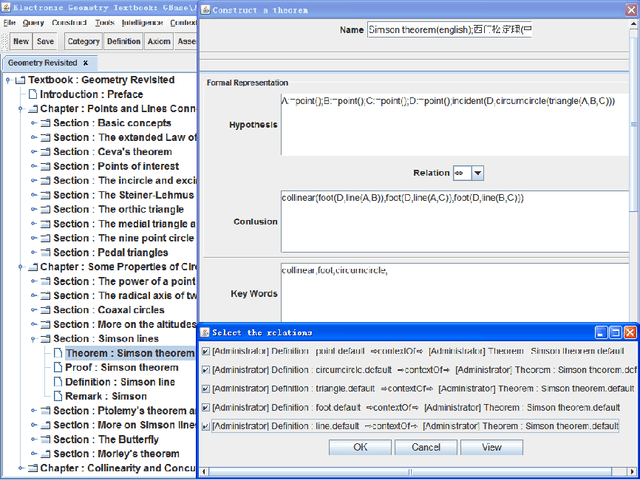This screenshot has width=640, height=480.
Task: Collapse Chapter Points and Lines node
Action: (20, 109)
